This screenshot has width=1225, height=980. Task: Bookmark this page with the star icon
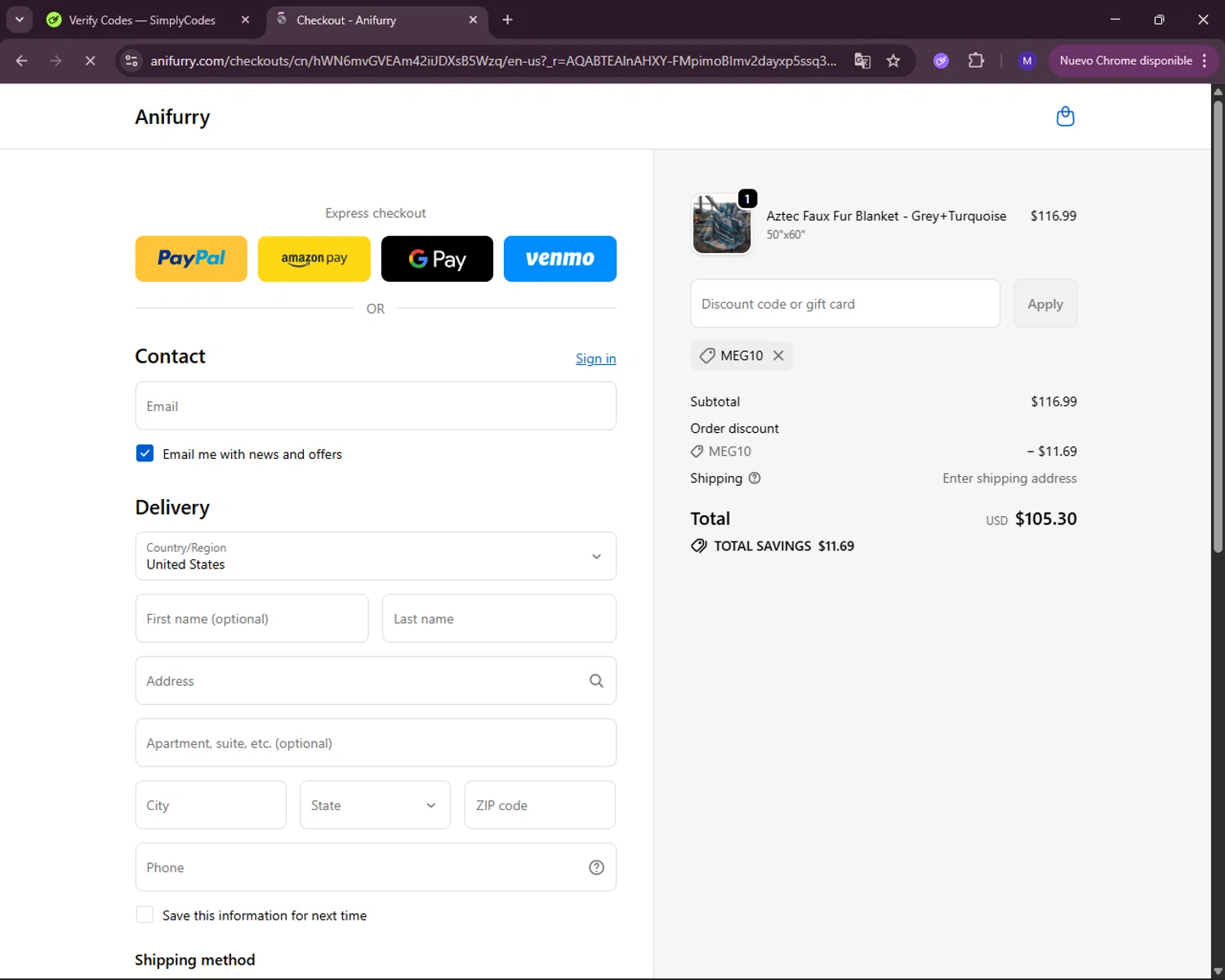(x=893, y=60)
